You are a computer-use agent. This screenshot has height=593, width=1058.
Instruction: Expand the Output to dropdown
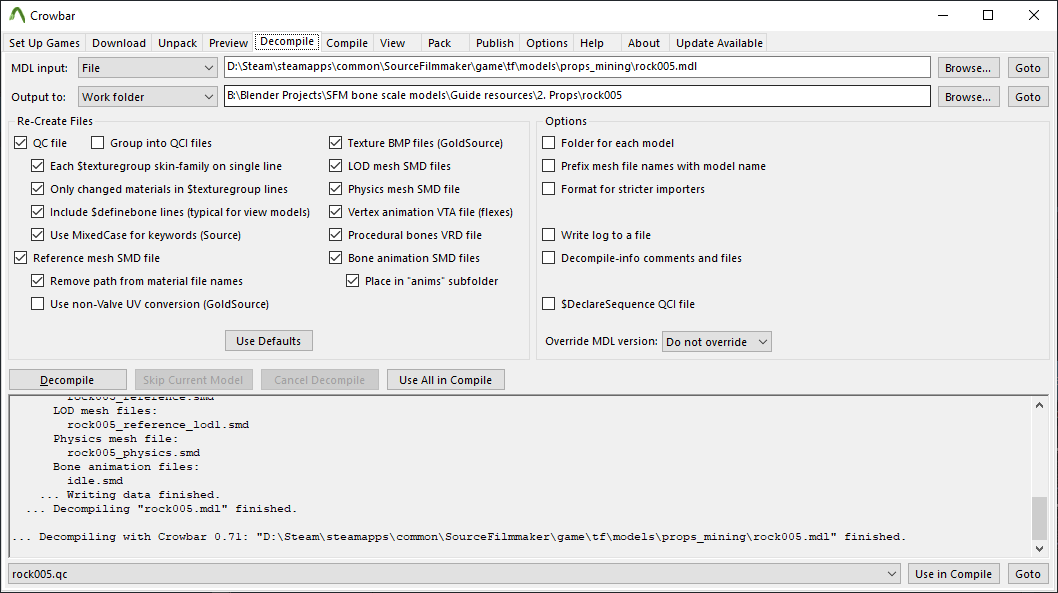tap(147, 96)
